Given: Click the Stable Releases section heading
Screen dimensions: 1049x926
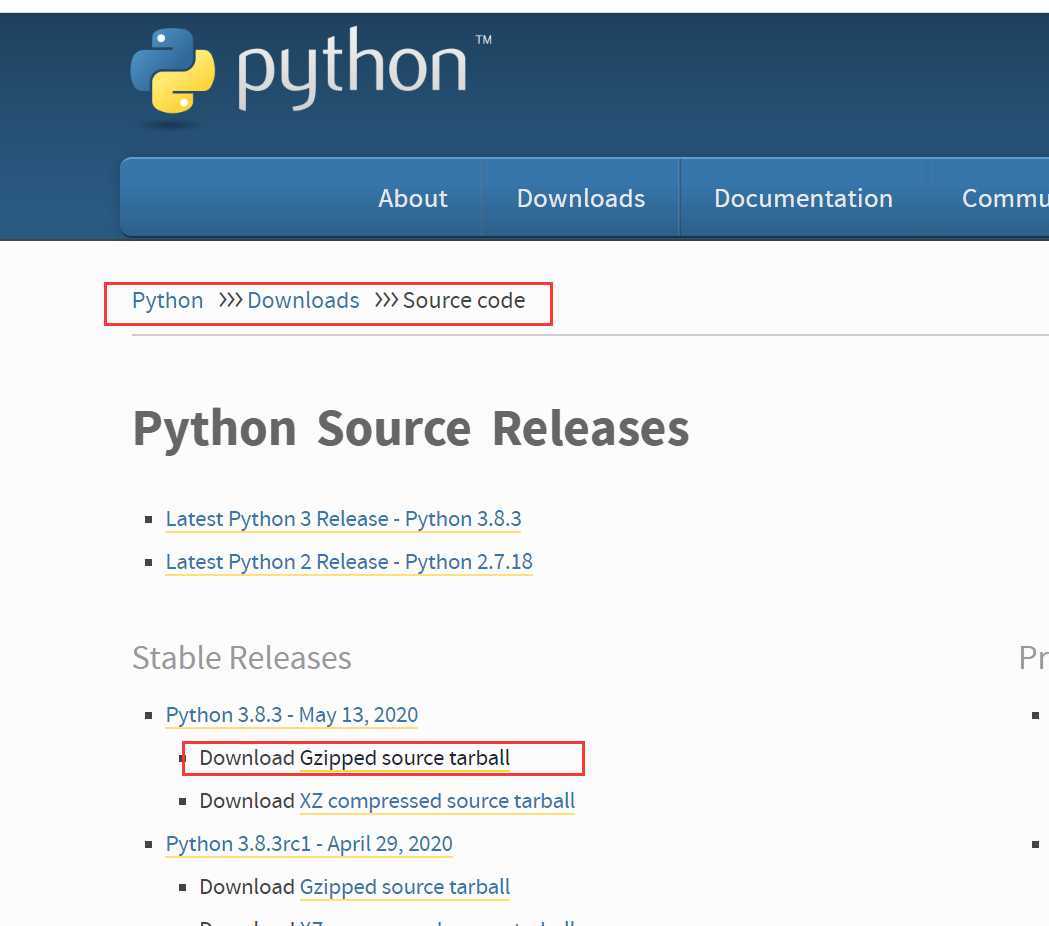Looking at the screenshot, I should (x=242, y=658).
